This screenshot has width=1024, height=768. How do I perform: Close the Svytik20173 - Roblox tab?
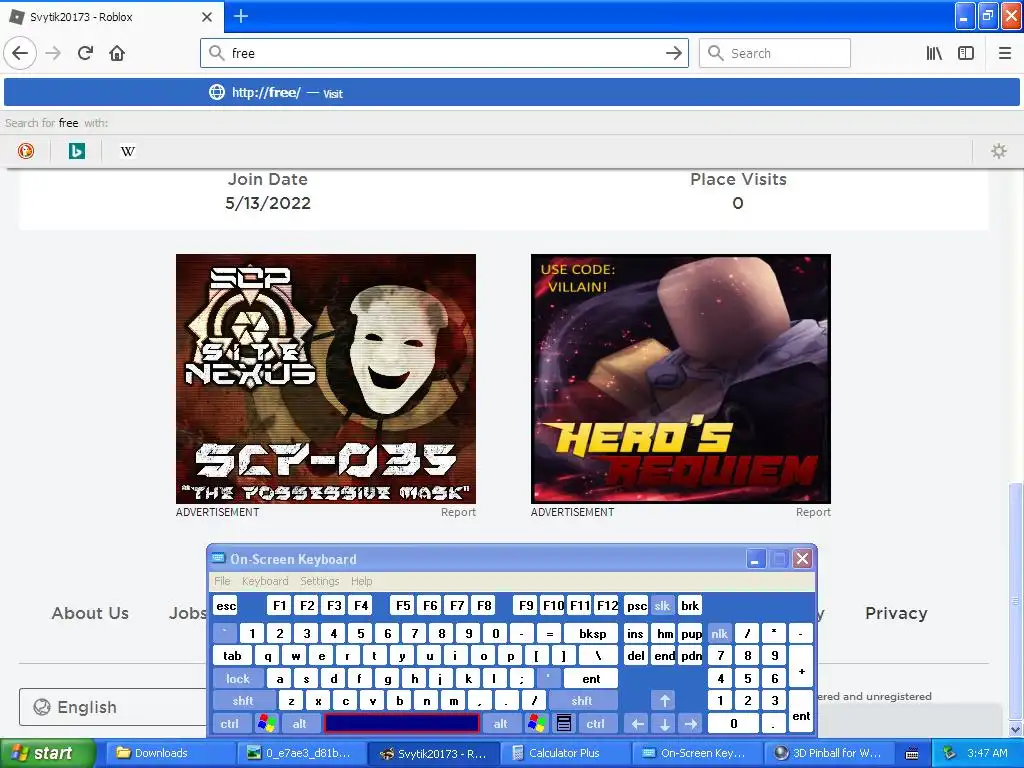(x=207, y=17)
